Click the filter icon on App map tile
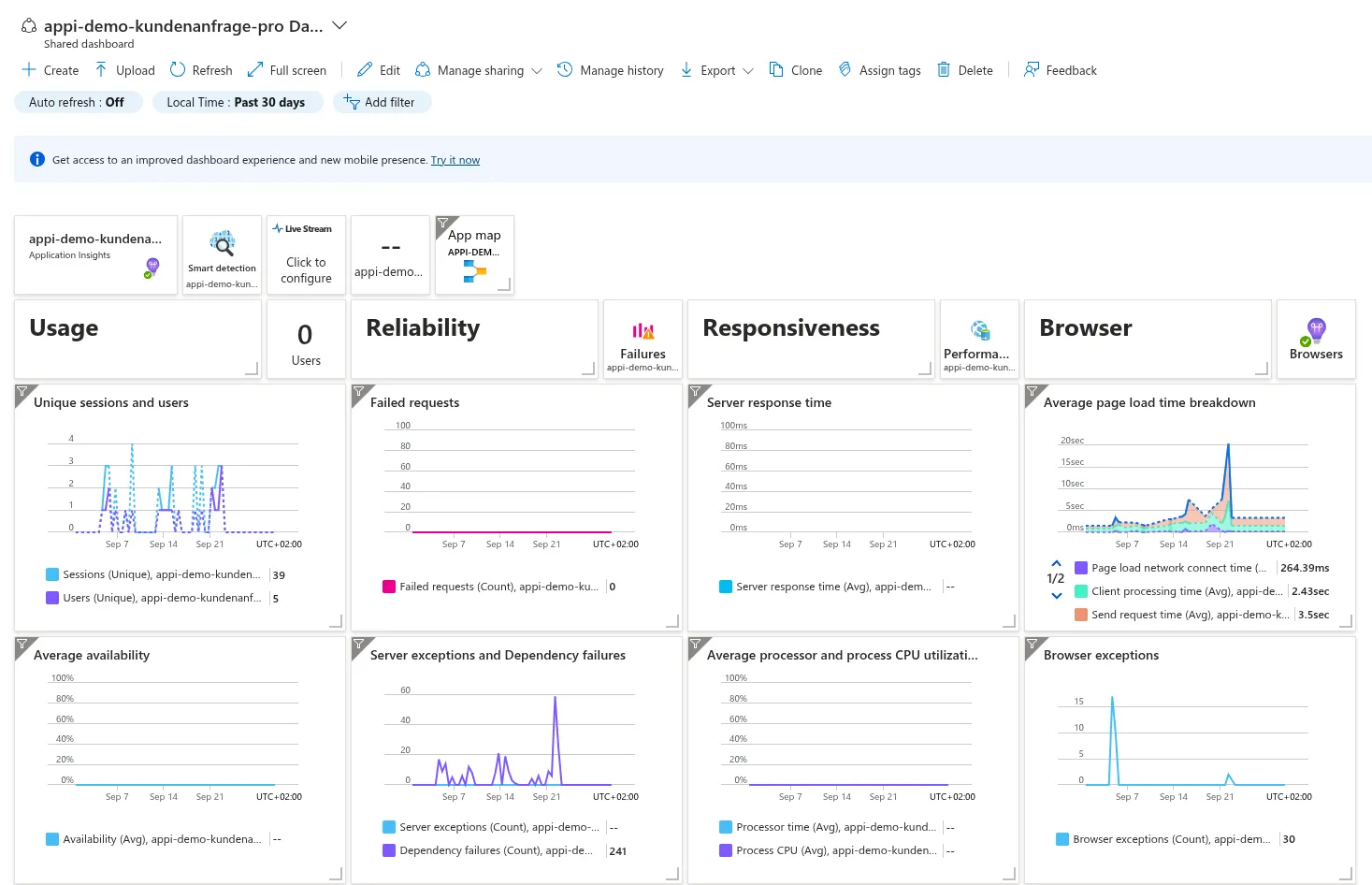The height and width of the screenshot is (885, 1372). (x=443, y=224)
